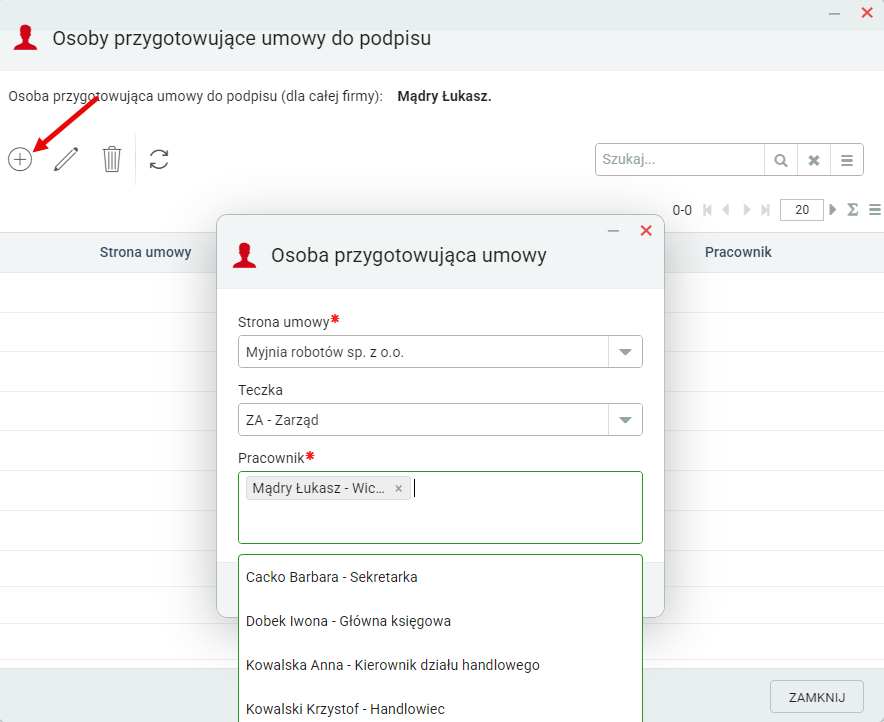Close the Osoba przygotowująca umowy dialog
Viewport: 884px width, 722px height.
tap(646, 231)
